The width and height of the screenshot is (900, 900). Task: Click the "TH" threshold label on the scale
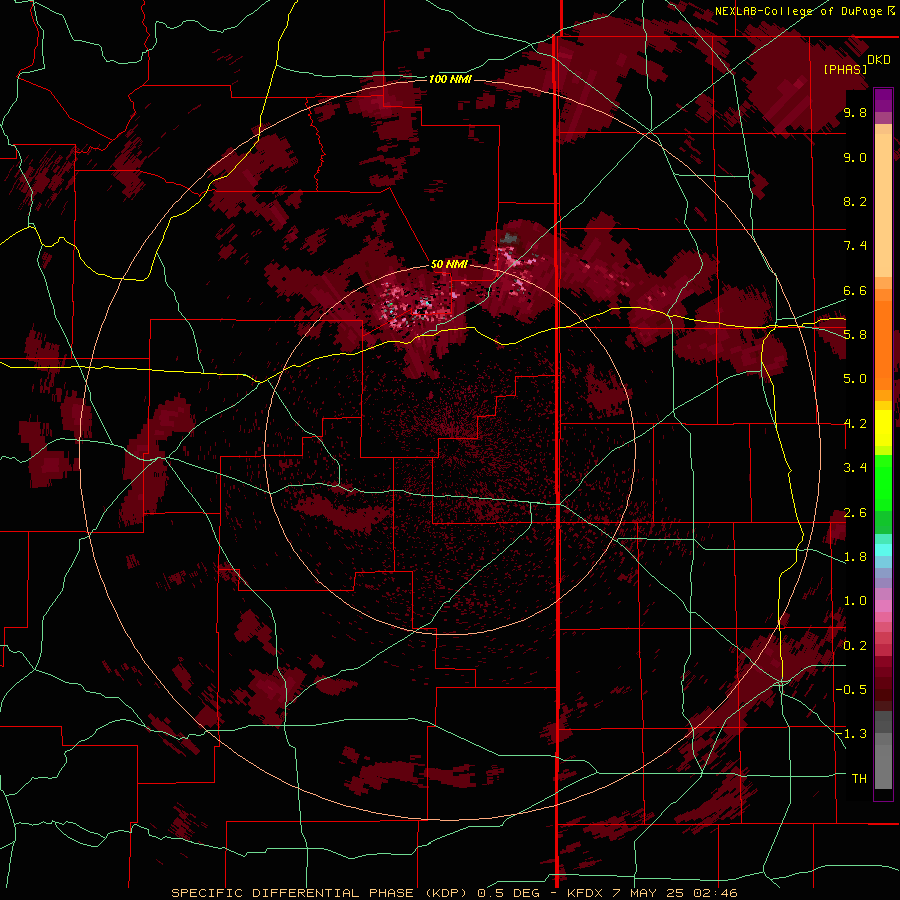point(859,779)
